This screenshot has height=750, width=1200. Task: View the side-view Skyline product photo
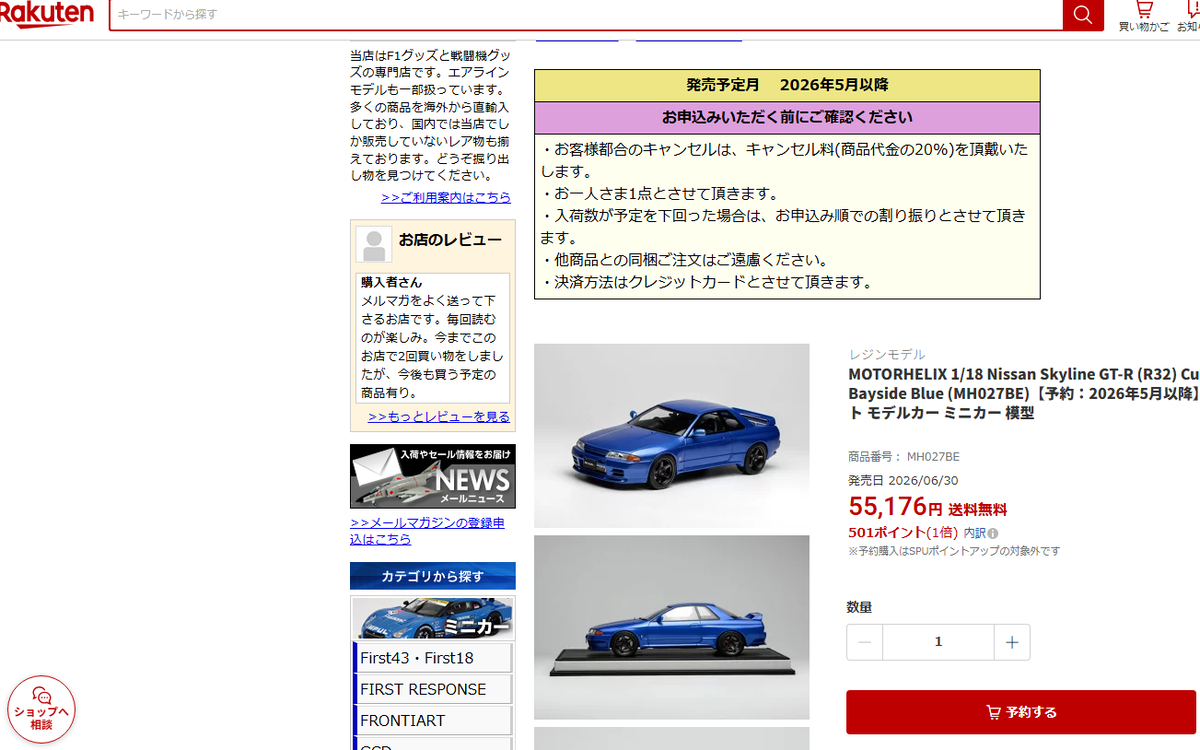[x=671, y=627]
